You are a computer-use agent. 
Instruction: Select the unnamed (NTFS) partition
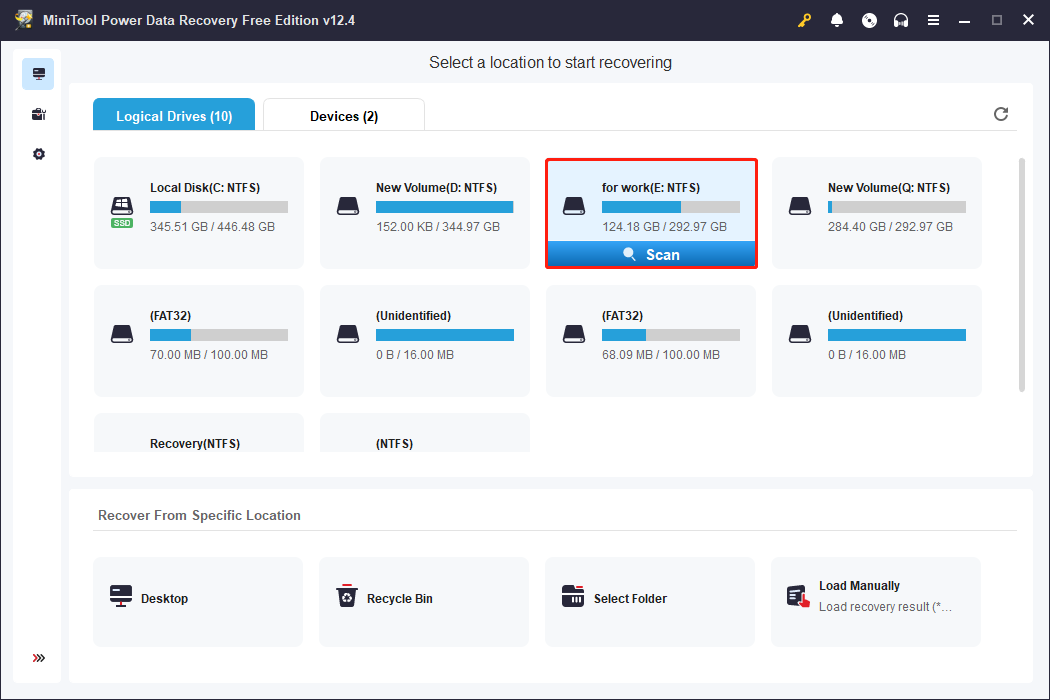[425, 433]
